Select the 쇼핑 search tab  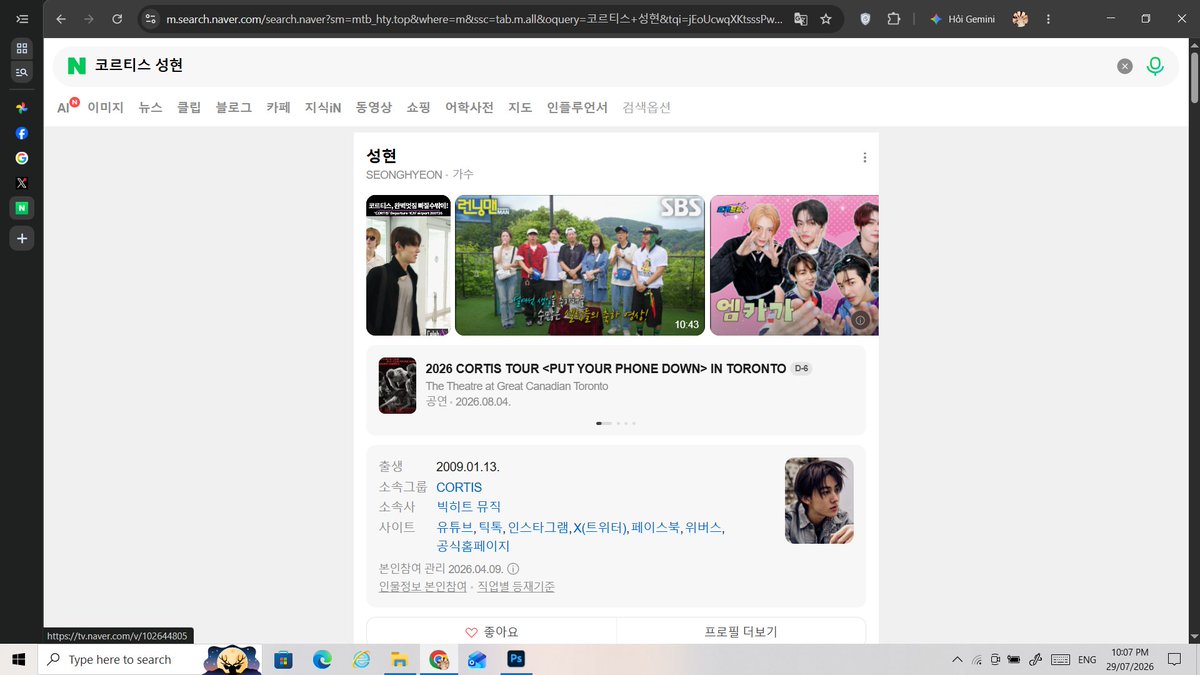click(418, 107)
